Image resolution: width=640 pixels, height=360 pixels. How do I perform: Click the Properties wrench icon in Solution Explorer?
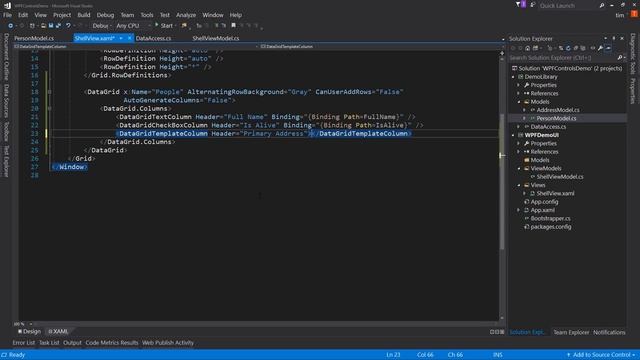click(600, 48)
